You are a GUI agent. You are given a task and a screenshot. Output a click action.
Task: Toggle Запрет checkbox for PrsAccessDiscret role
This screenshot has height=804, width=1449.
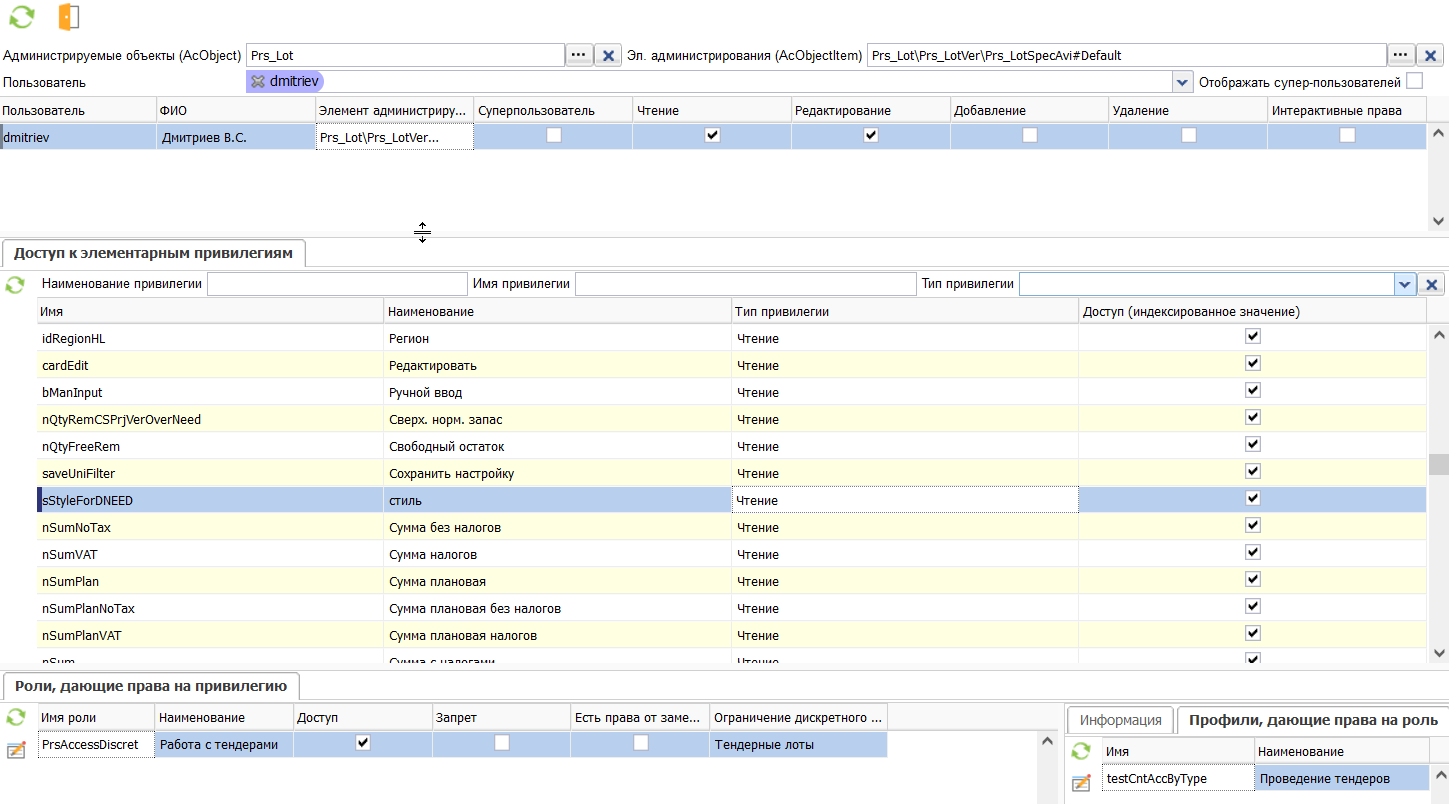pyautogui.click(x=502, y=743)
